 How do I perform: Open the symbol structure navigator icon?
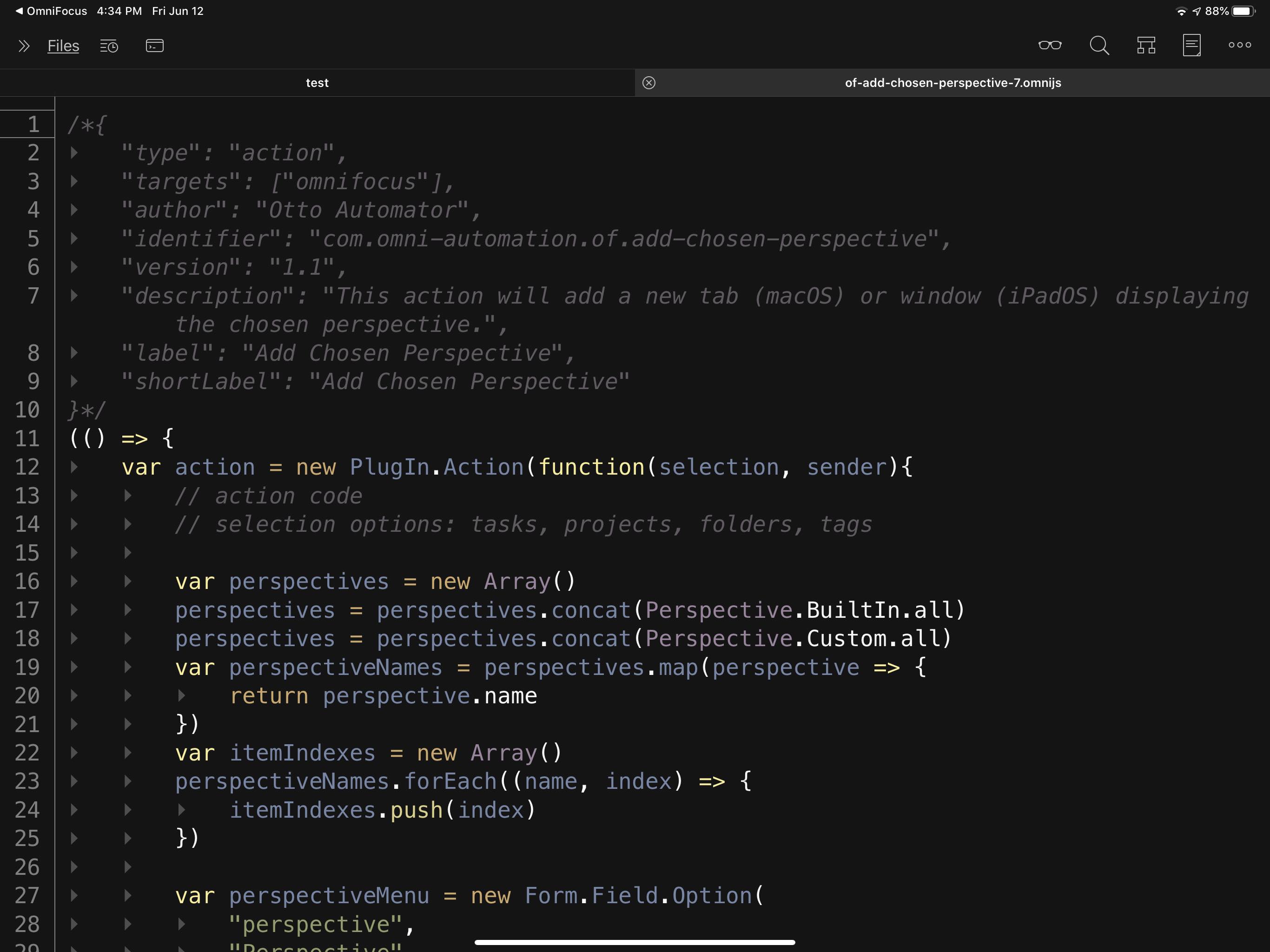pos(1146,46)
